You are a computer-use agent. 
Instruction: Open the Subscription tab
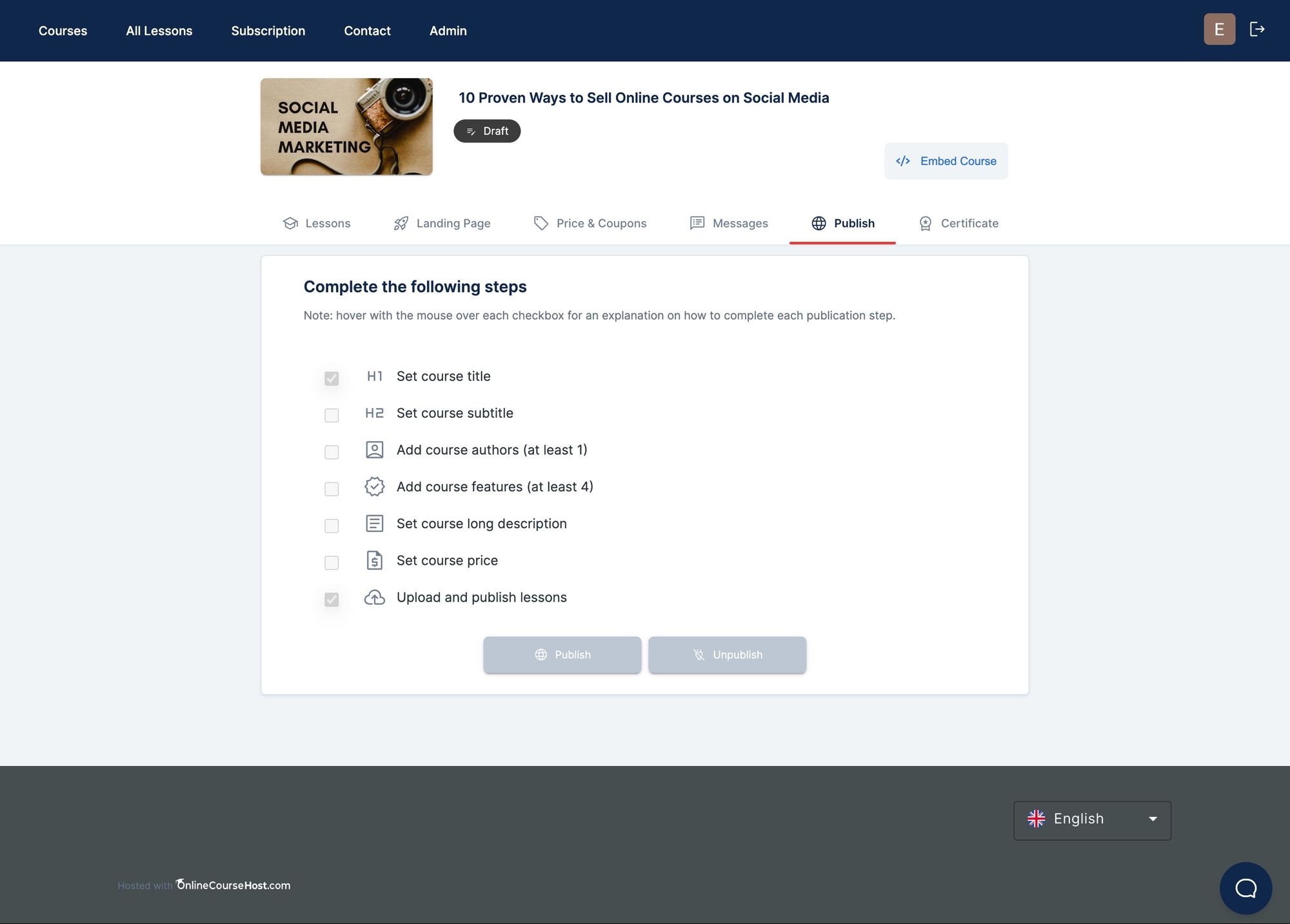coord(268,30)
